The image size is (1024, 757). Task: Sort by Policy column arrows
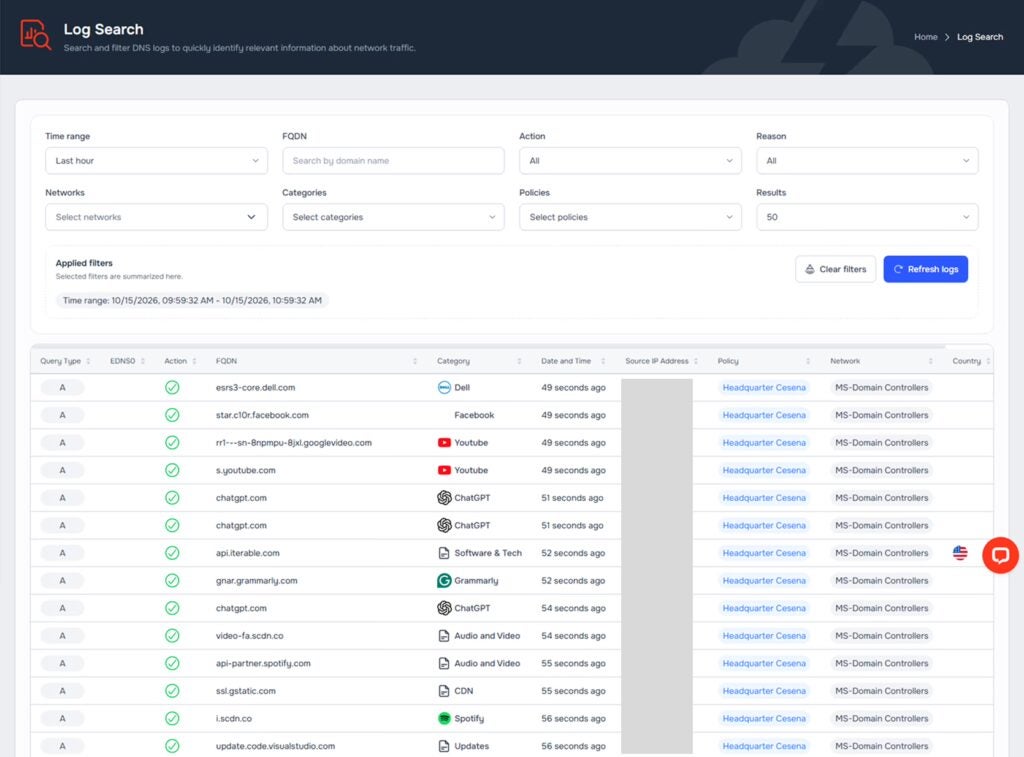[808, 361]
